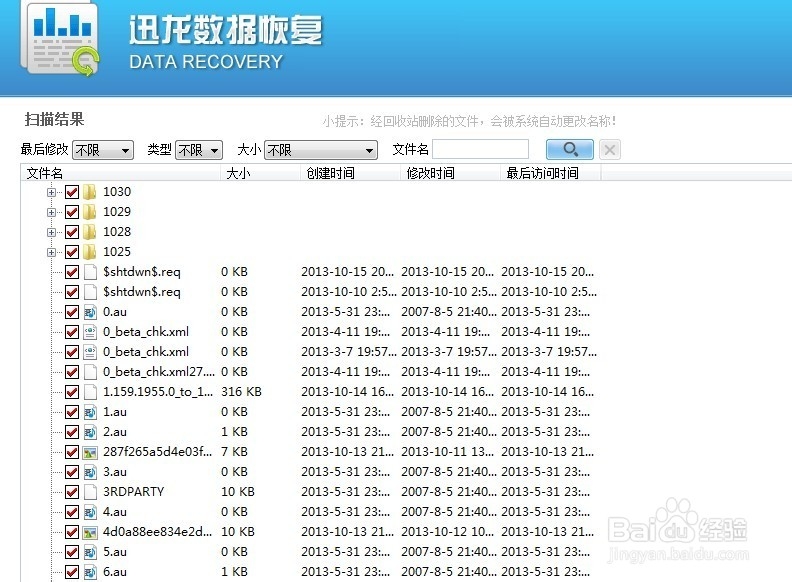Uncheck the 1028 folder checkbox
The image size is (792, 582).
72,232
